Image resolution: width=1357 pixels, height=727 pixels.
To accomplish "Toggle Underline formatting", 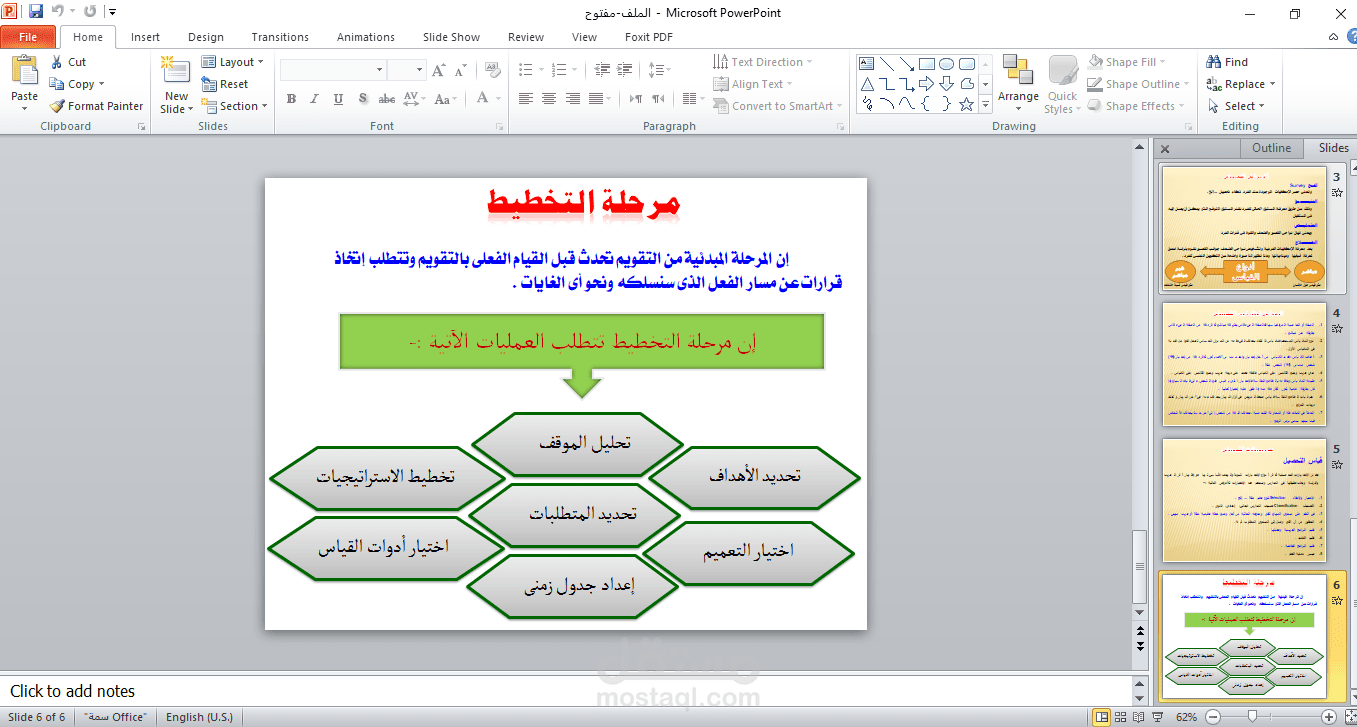I will click(x=338, y=98).
